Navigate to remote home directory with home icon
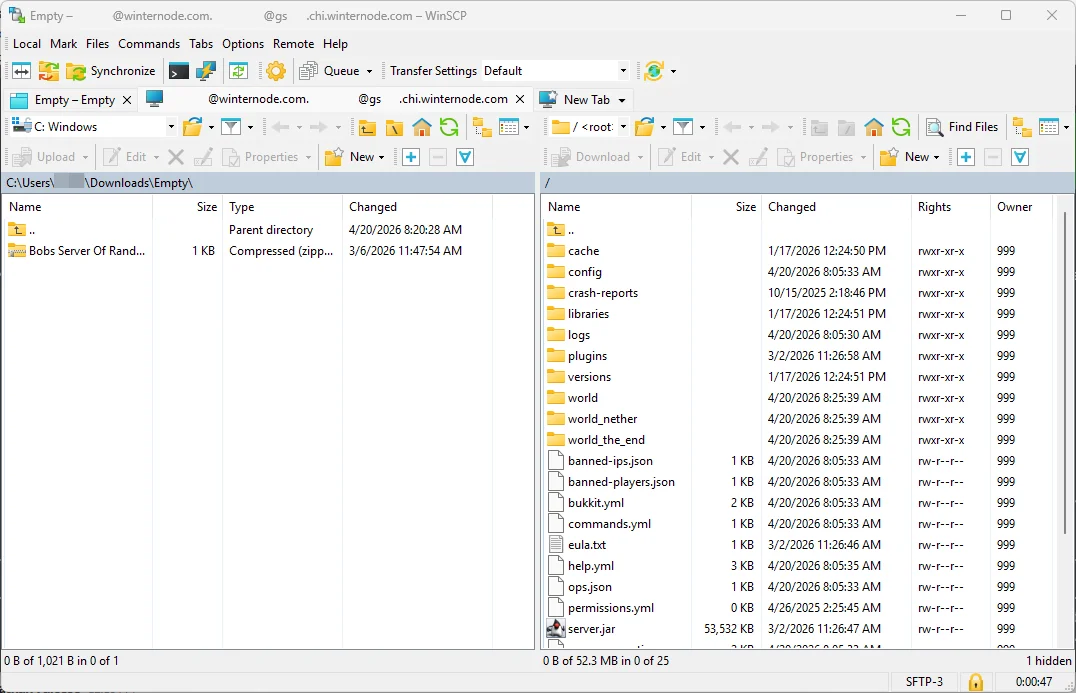 click(x=872, y=127)
